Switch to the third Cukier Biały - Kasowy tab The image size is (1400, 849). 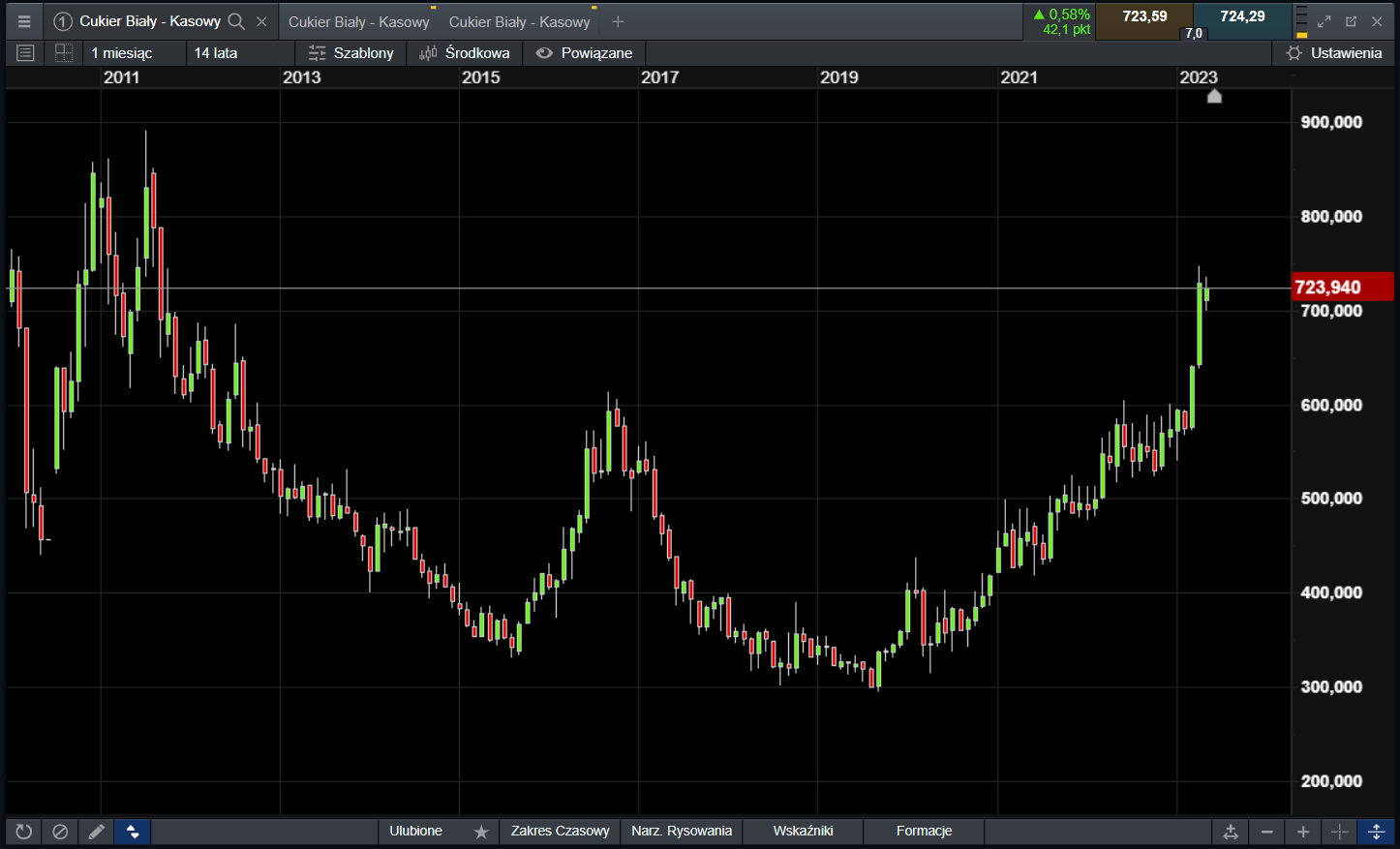pyautogui.click(x=519, y=21)
